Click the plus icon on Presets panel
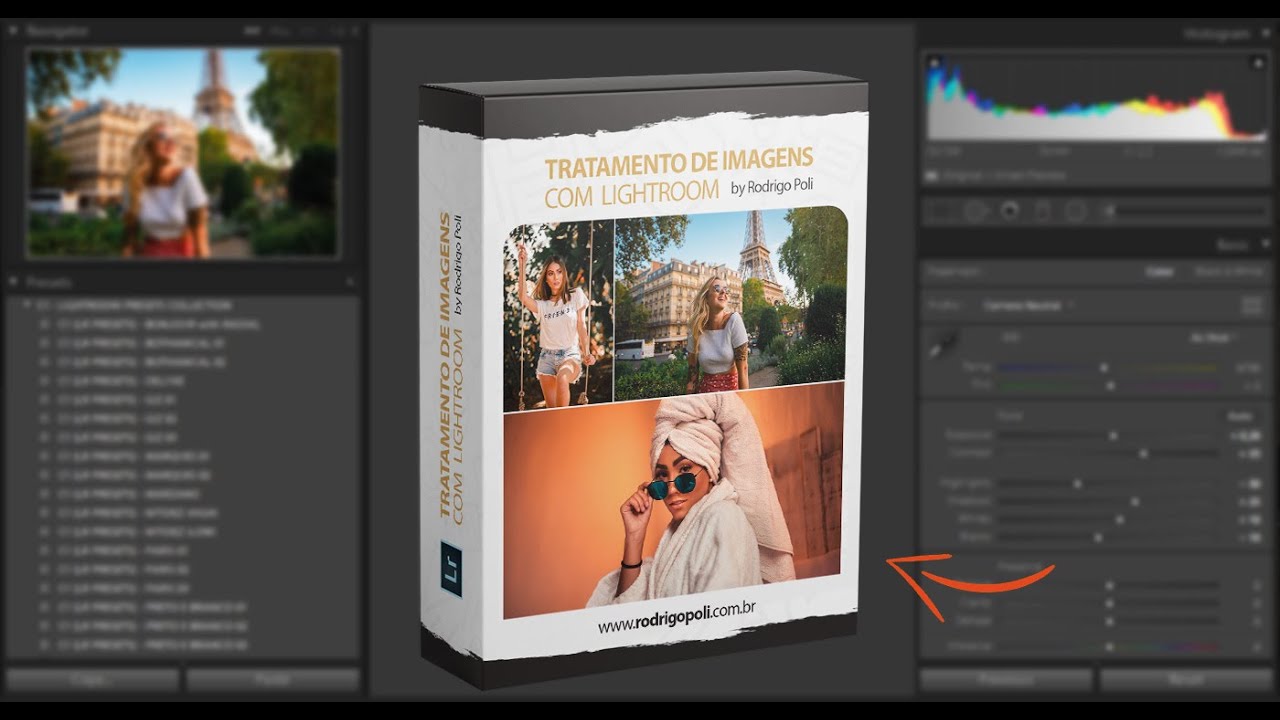1280x720 pixels. (x=349, y=283)
